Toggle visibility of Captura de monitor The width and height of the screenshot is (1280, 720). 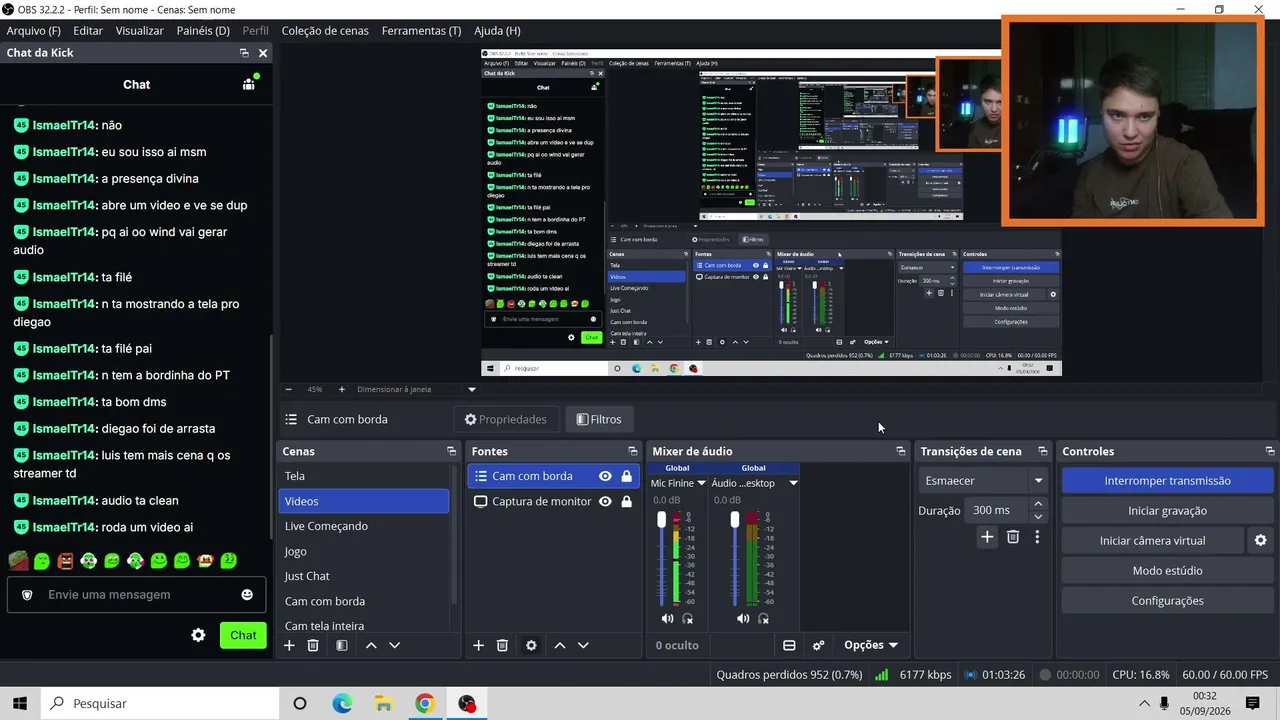click(x=605, y=501)
